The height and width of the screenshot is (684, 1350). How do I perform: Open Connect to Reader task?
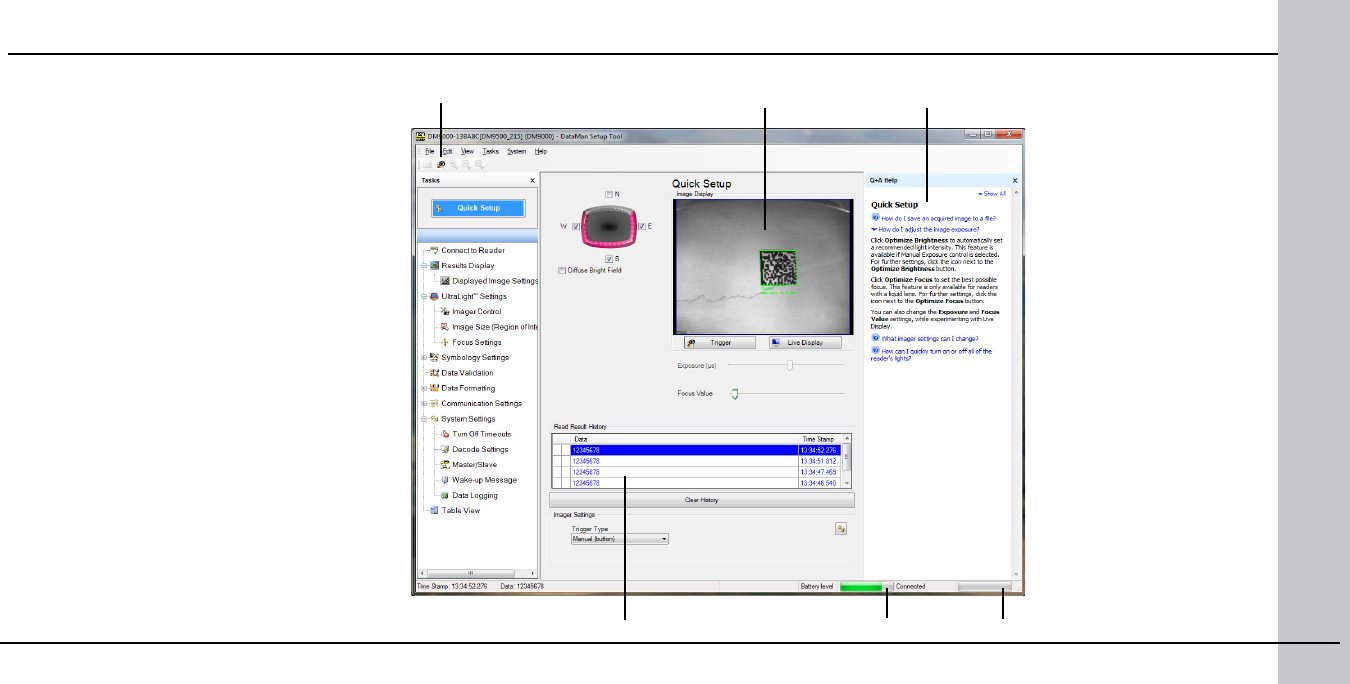(473, 250)
